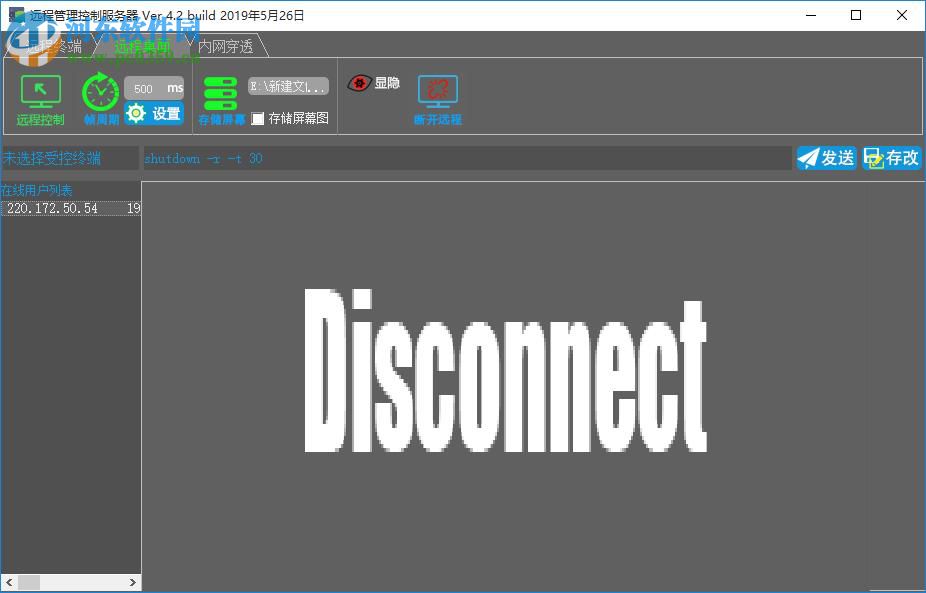Viewport: 926px width, 593px height.
Task: Click the user list scrollbar right arrow
Action: (x=133, y=583)
